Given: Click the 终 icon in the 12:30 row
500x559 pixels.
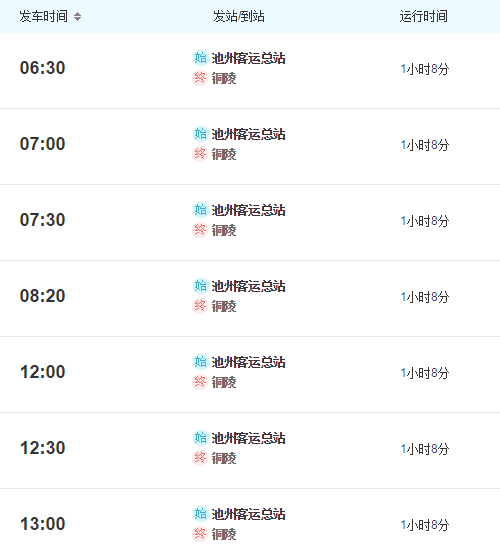Looking at the screenshot, I should pyautogui.click(x=200, y=458).
